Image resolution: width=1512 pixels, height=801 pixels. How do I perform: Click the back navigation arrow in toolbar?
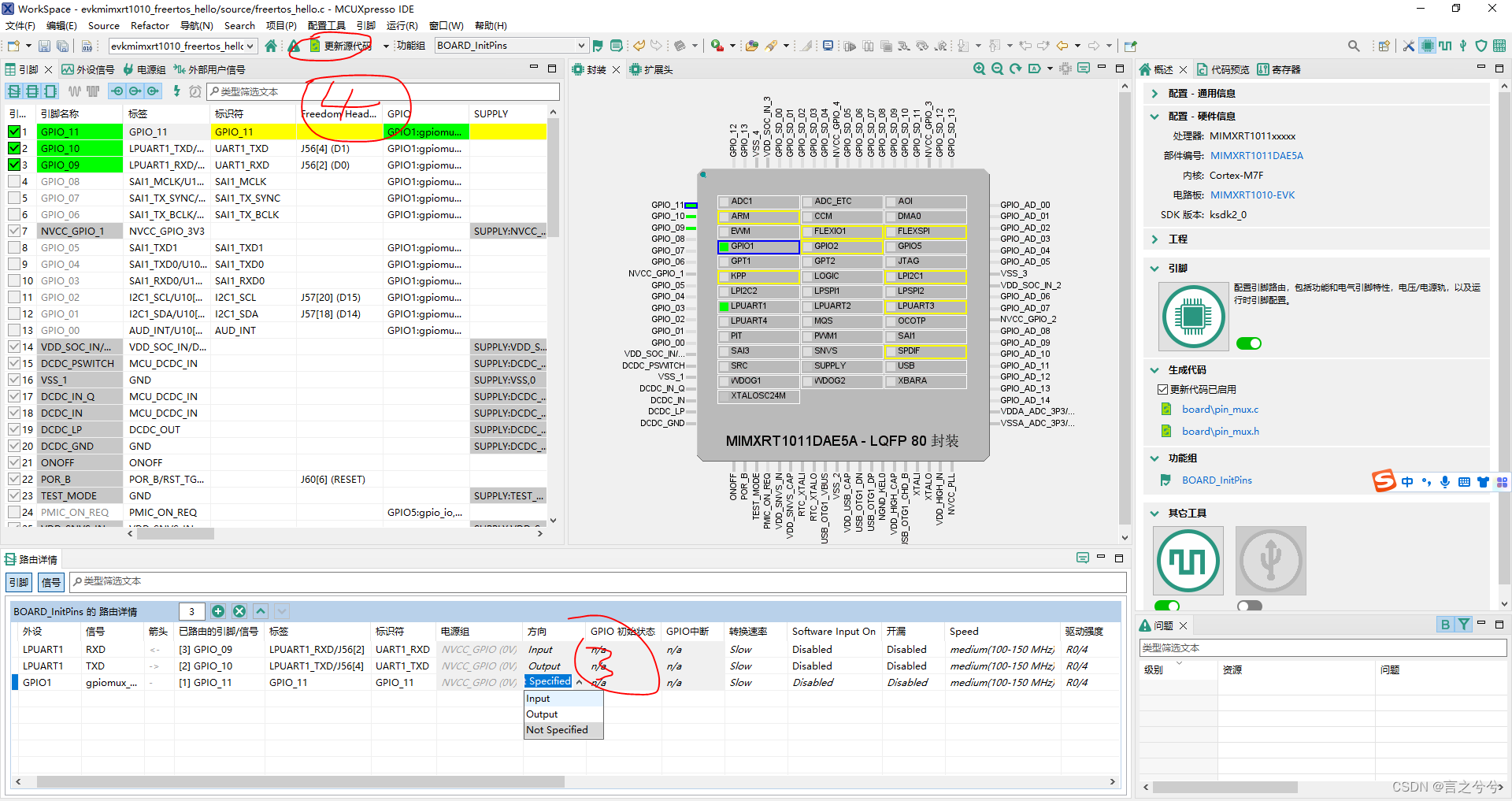(x=1062, y=46)
